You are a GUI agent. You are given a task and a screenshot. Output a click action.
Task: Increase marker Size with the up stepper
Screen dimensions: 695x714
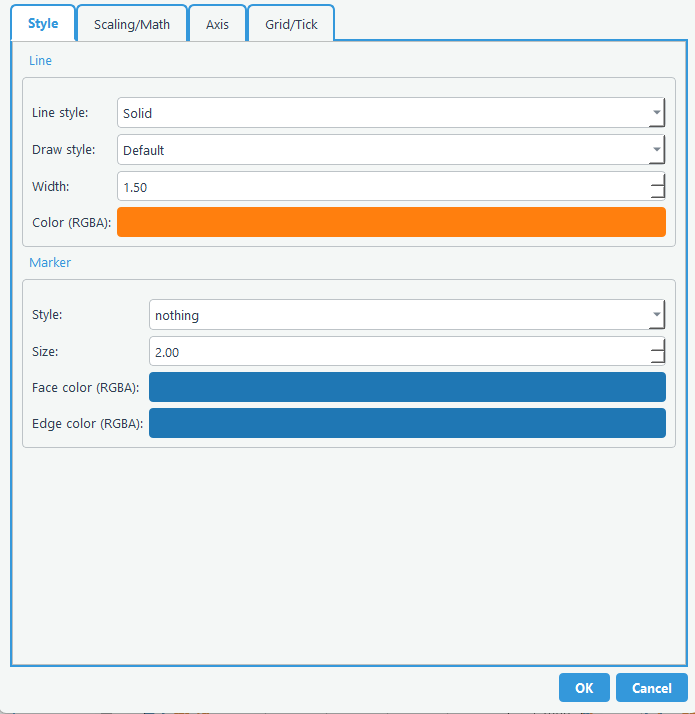point(657,345)
